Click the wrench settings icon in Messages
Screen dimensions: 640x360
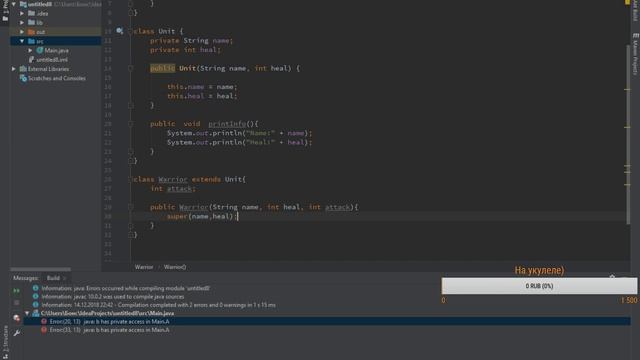click(17, 333)
